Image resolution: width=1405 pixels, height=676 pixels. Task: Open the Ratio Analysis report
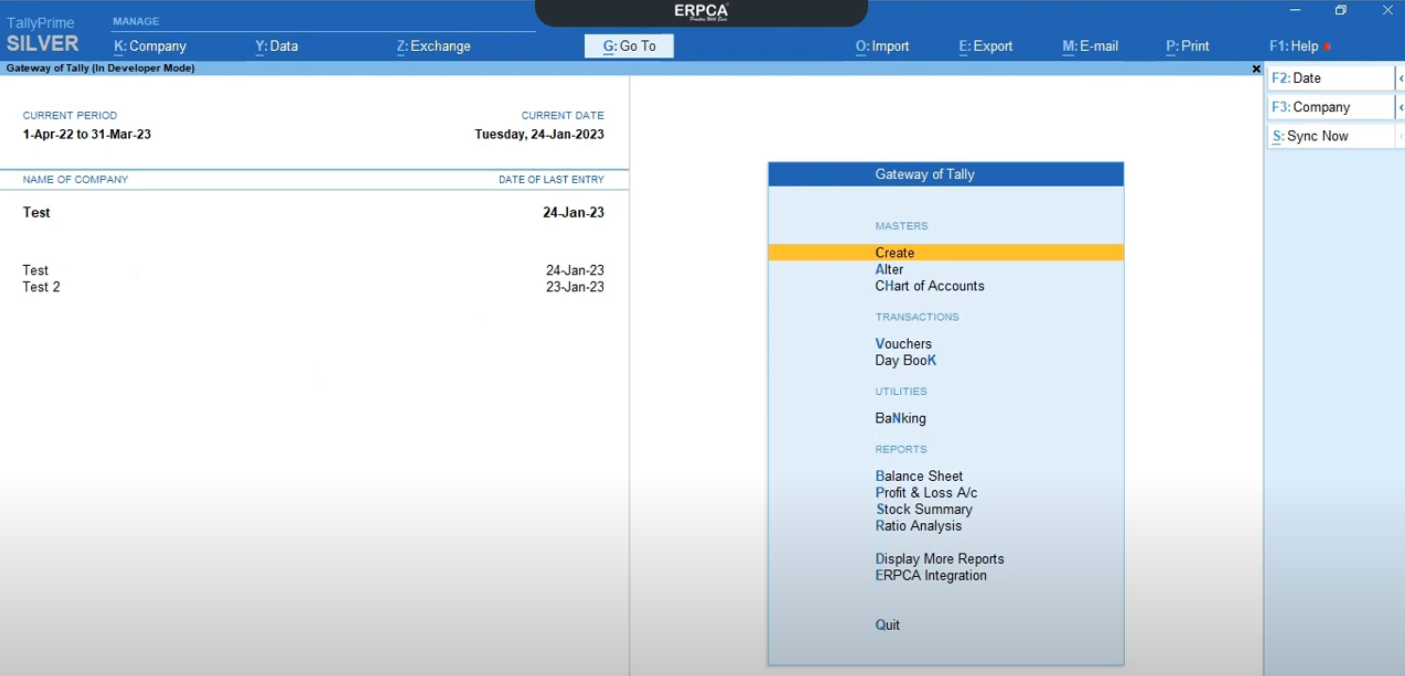tap(918, 526)
